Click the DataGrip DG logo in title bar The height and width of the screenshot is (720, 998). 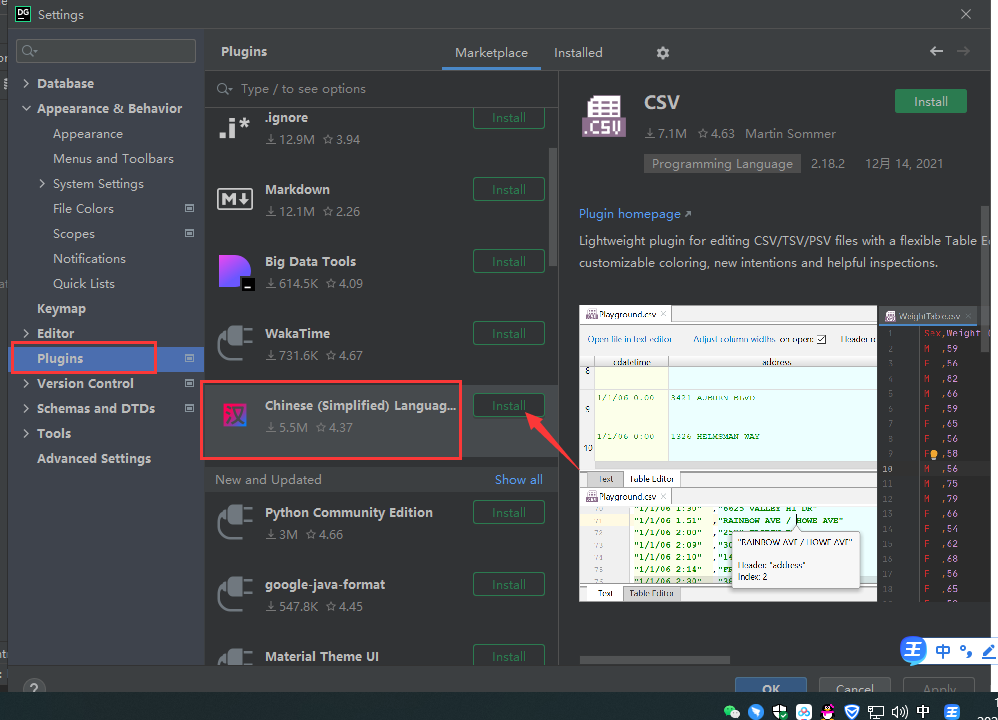coord(23,14)
